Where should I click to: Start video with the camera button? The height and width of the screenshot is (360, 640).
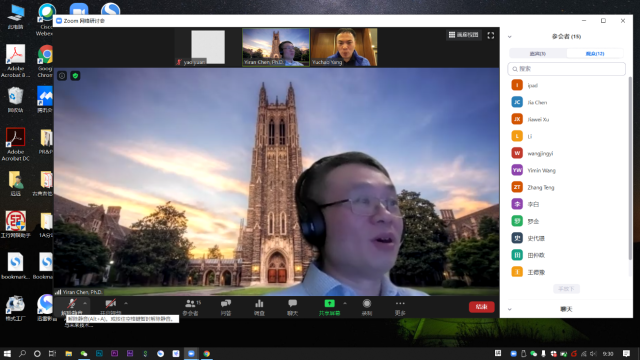tap(111, 307)
